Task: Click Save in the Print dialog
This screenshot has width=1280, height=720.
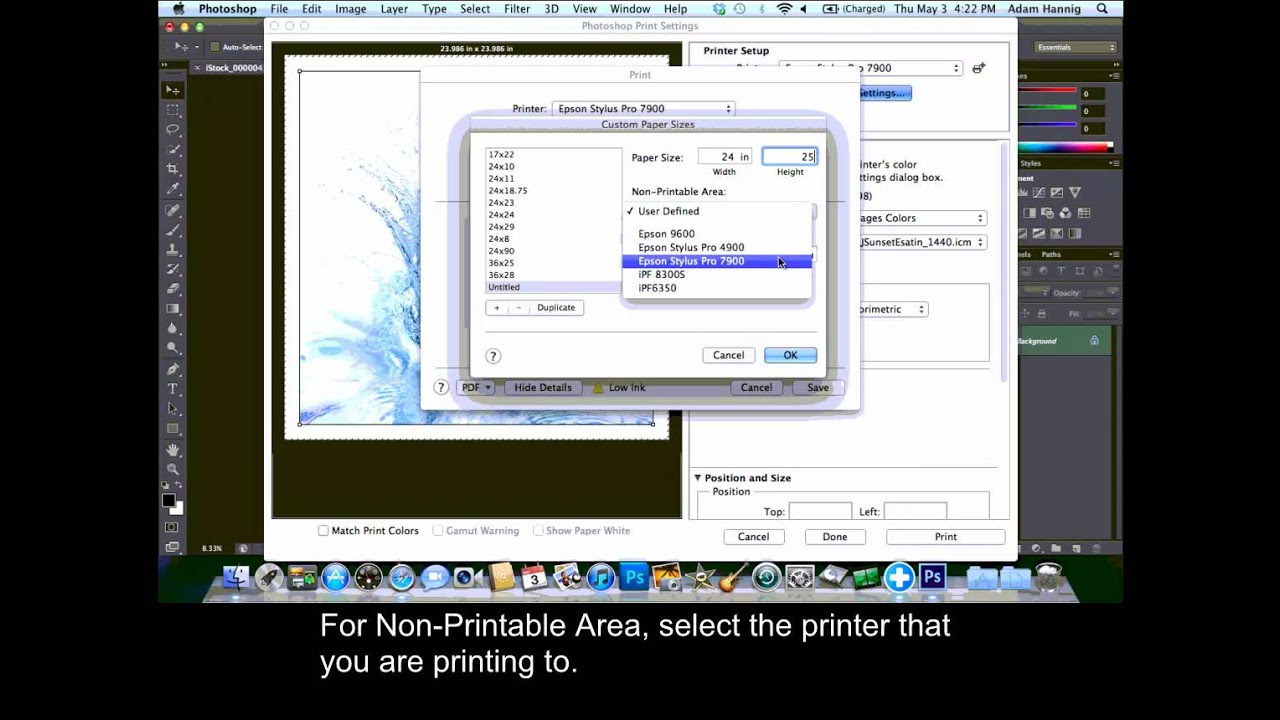Action: tap(818, 387)
